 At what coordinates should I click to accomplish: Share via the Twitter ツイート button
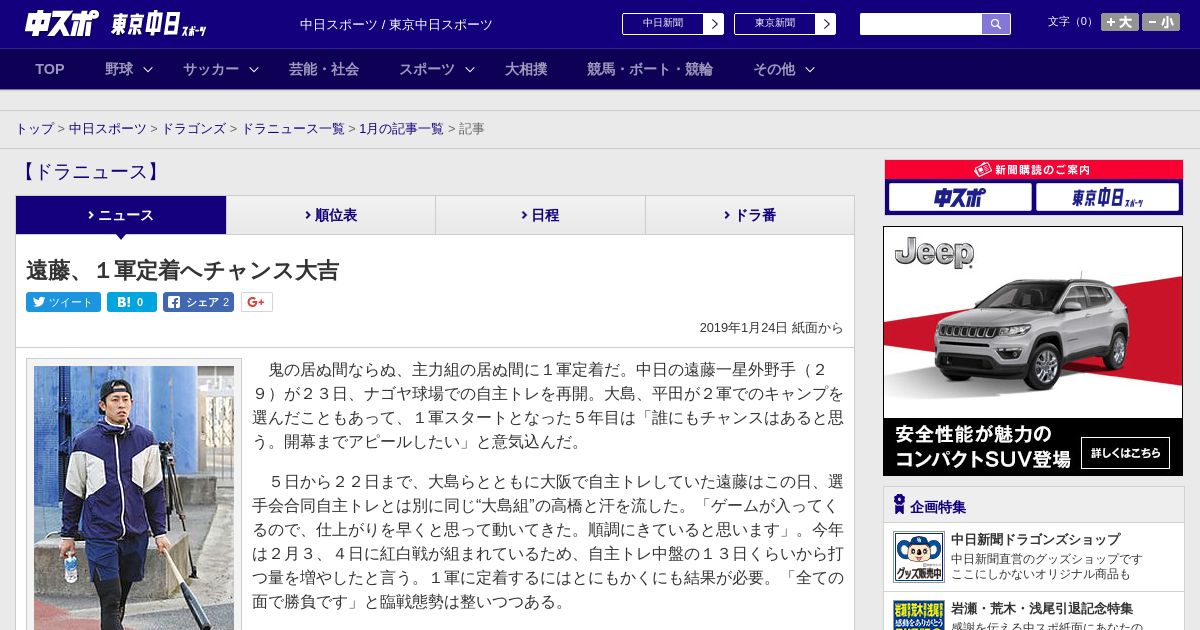pyautogui.click(x=63, y=302)
